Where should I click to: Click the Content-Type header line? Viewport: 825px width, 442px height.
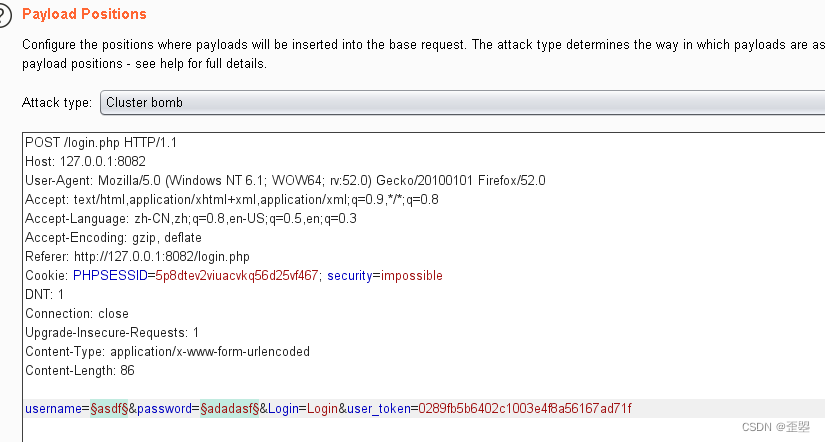[x=167, y=351]
